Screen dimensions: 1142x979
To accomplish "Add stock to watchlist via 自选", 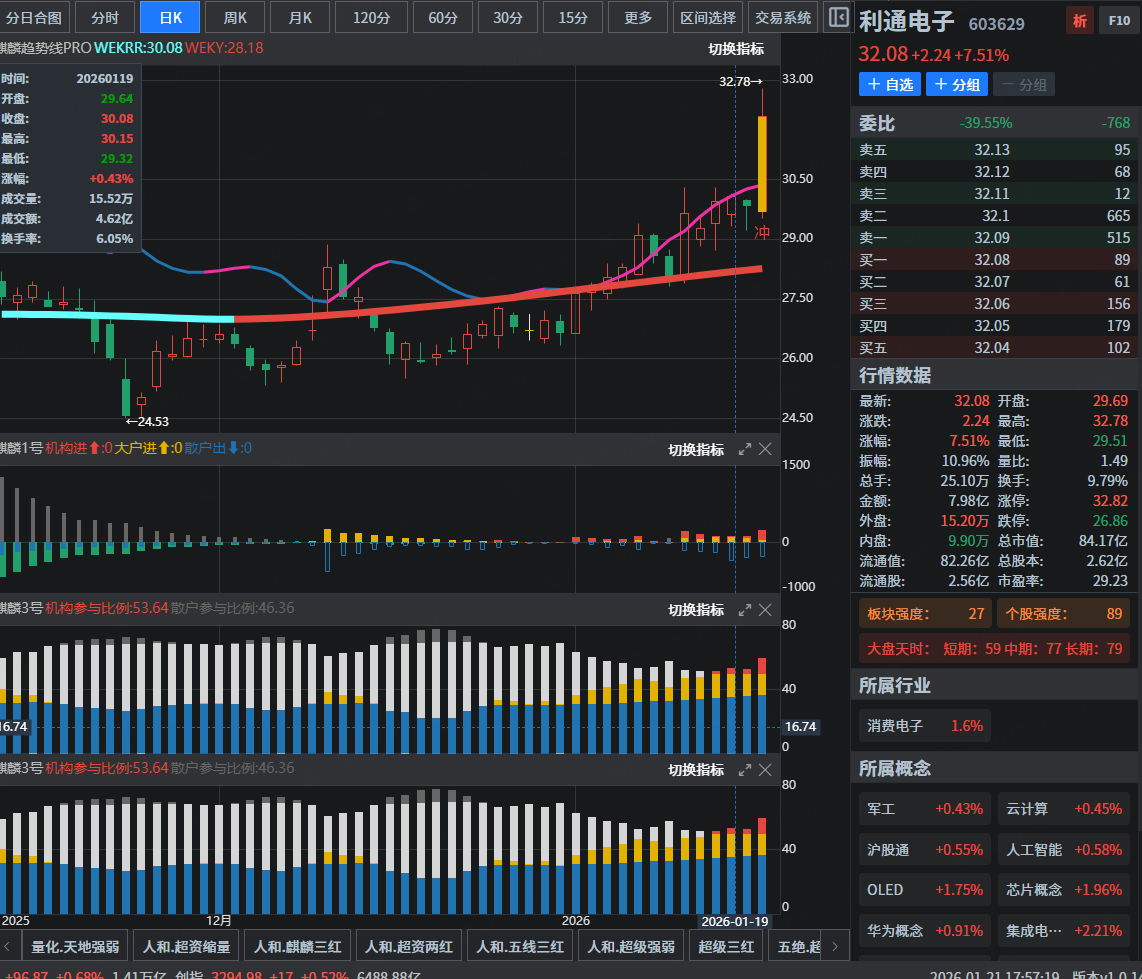I will 889,85.
